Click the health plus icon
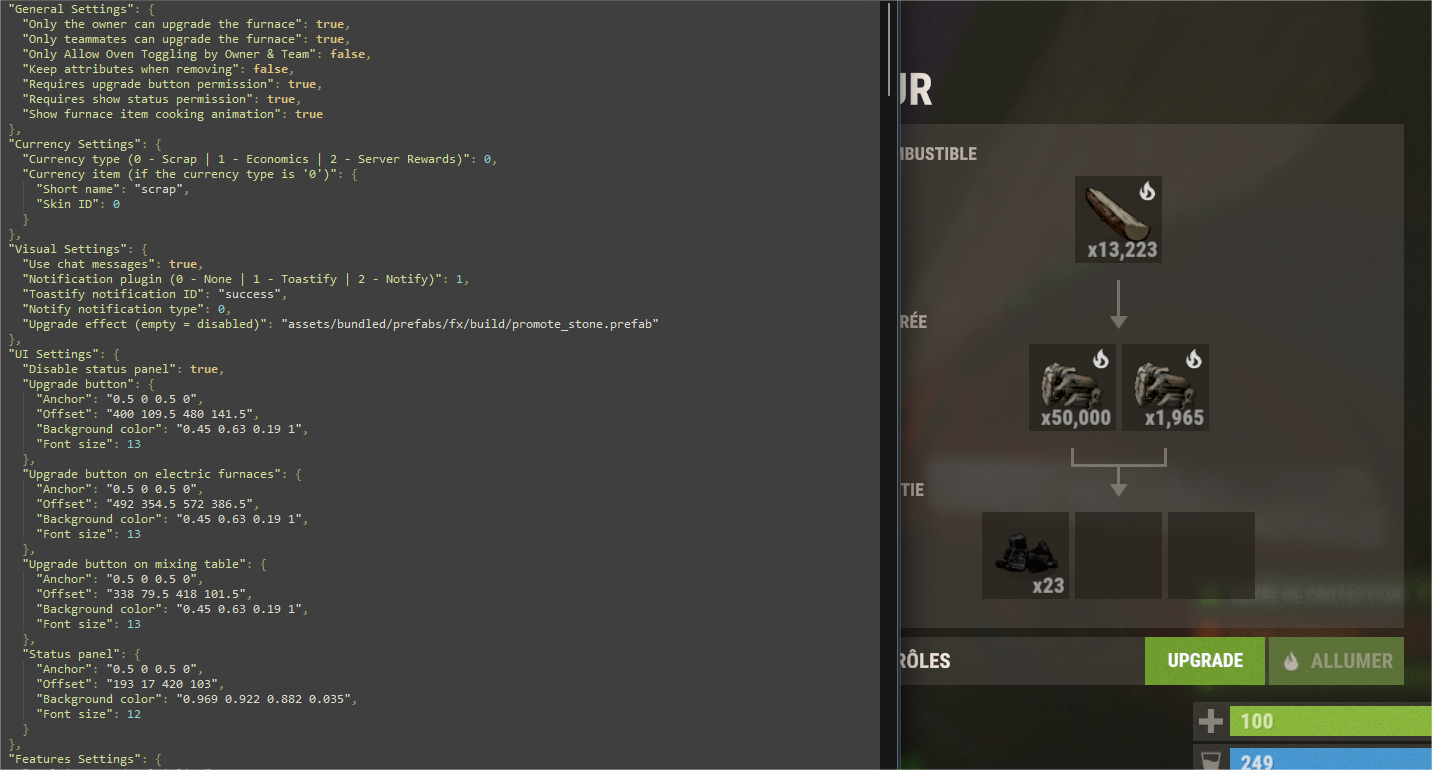The image size is (1432, 770). (1211, 721)
